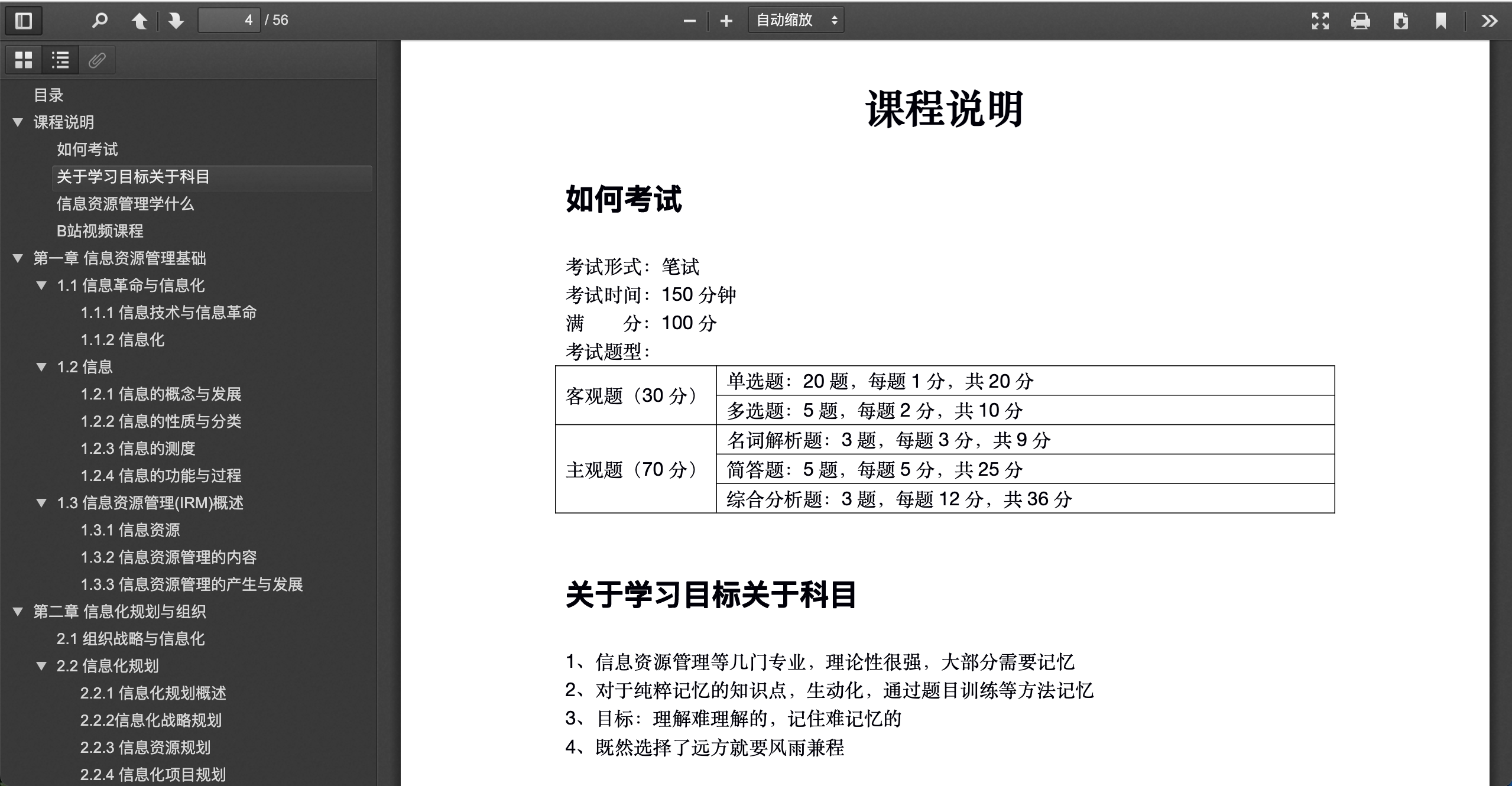Enter presentation fullscreen mode
The height and width of the screenshot is (786, 1512).
(1320, 21)
